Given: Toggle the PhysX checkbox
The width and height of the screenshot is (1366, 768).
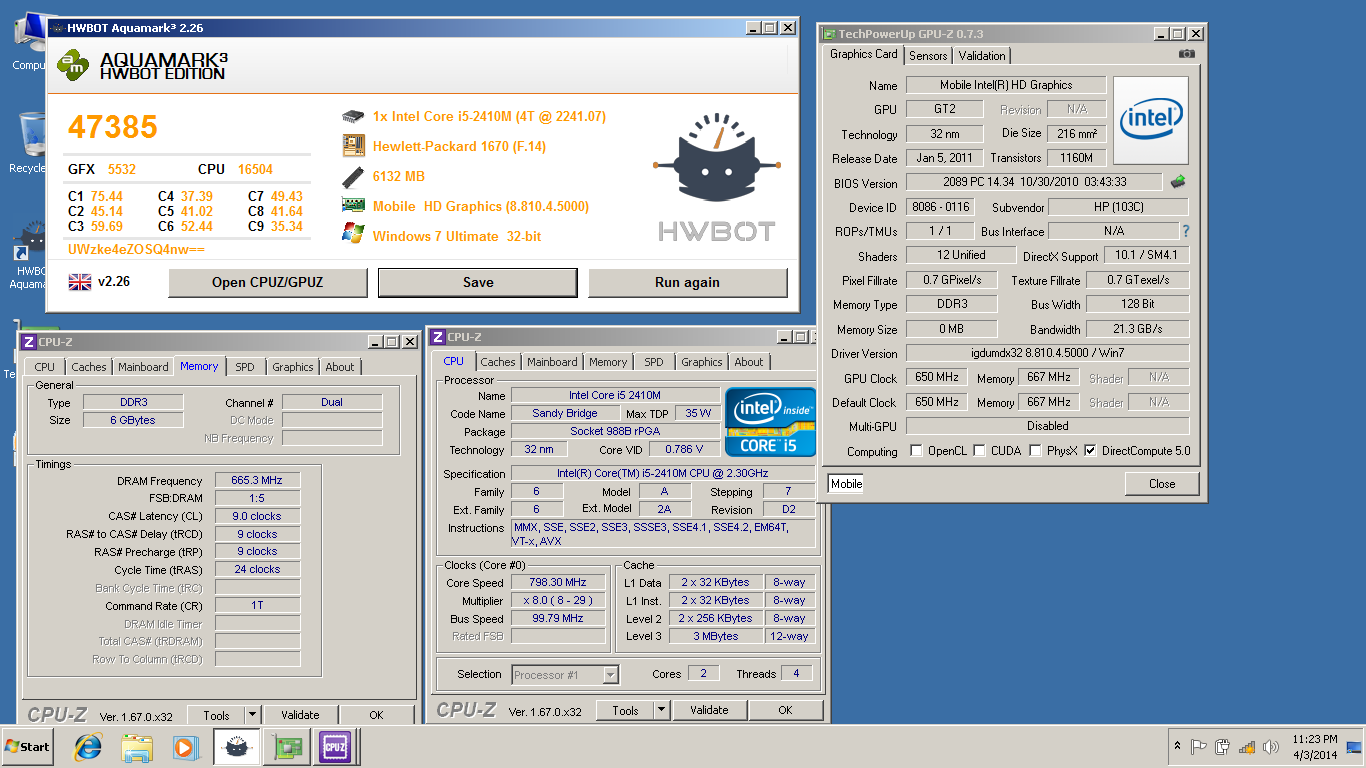Looking at the screenshot, I should pos(1036,451).
